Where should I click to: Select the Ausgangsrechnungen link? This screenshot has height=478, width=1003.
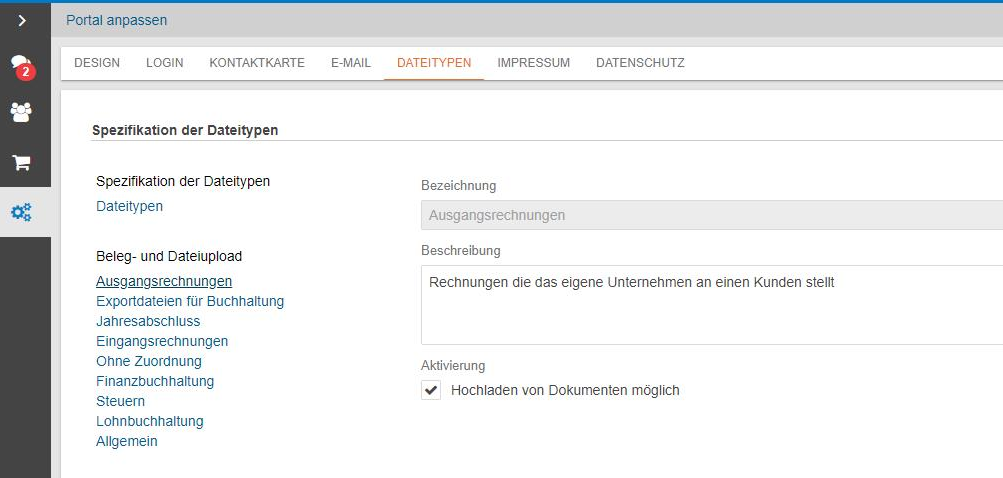click(164, 282)
